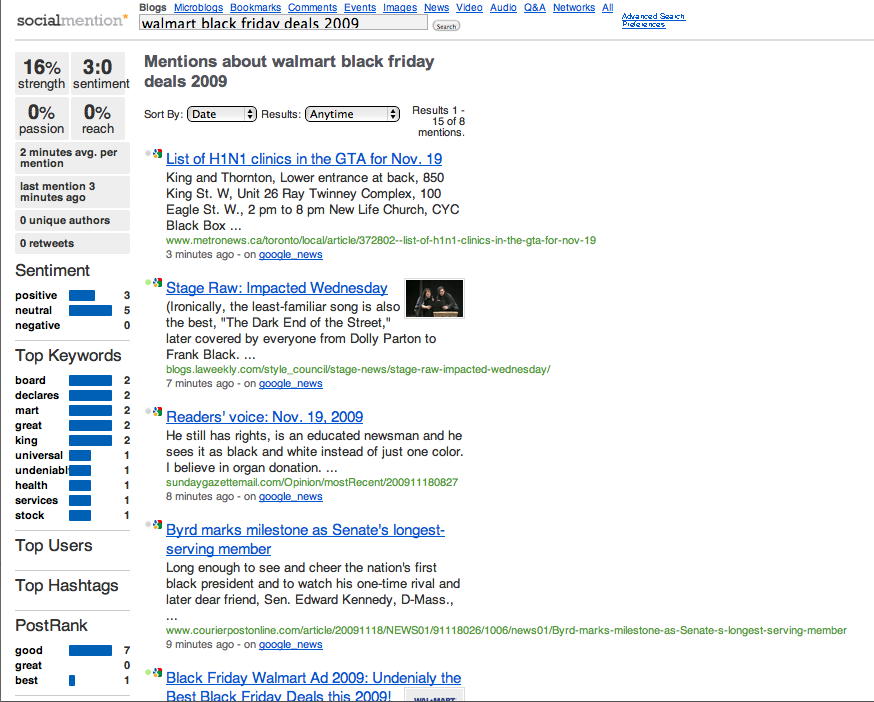This screenshot has height=702, width=874.
Task: Click Google News icon beside Readers' voice result
Action: pos(158,411)
